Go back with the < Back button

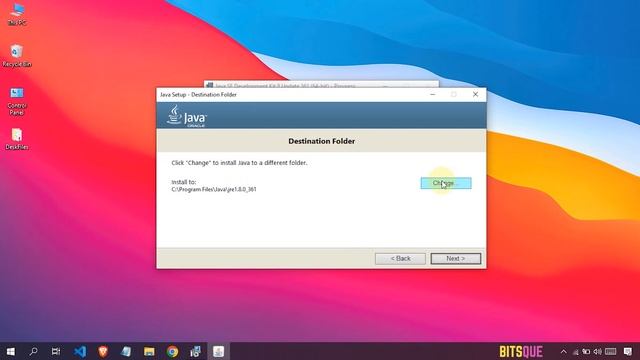point(400,259)
